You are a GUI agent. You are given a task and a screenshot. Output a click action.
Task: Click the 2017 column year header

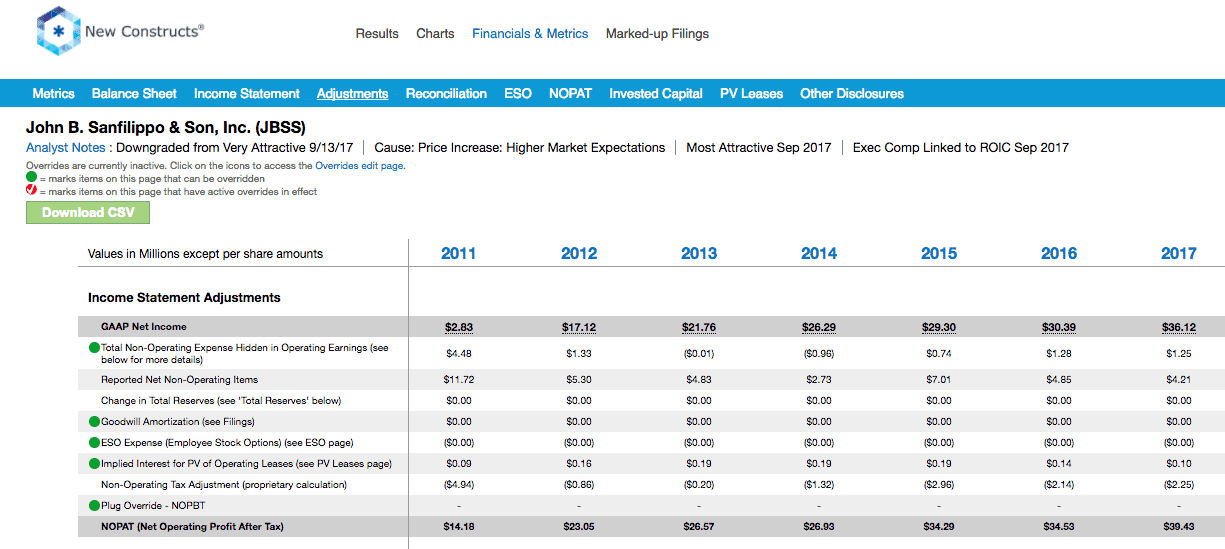1178,253
